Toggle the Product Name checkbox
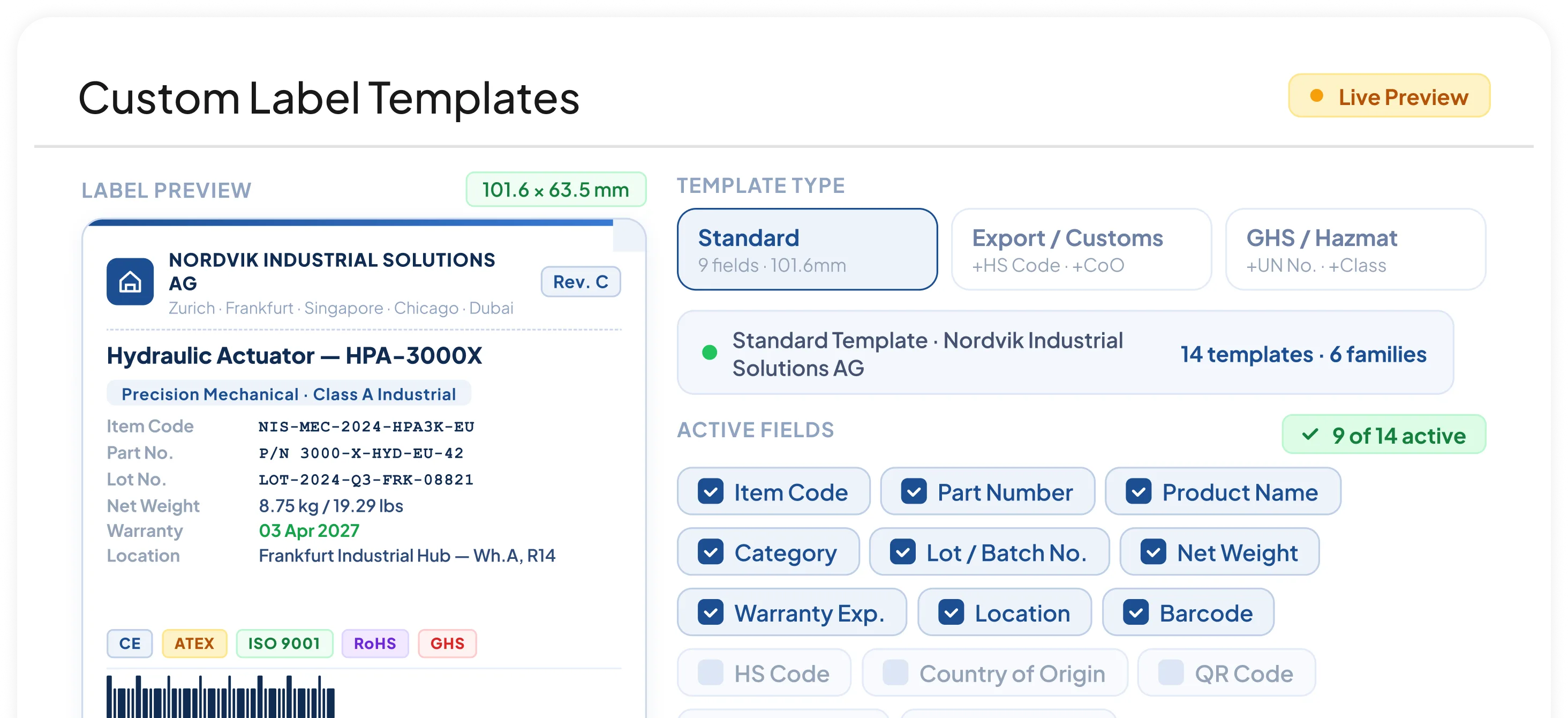 pyautogui.click(x=1139, y=491)
